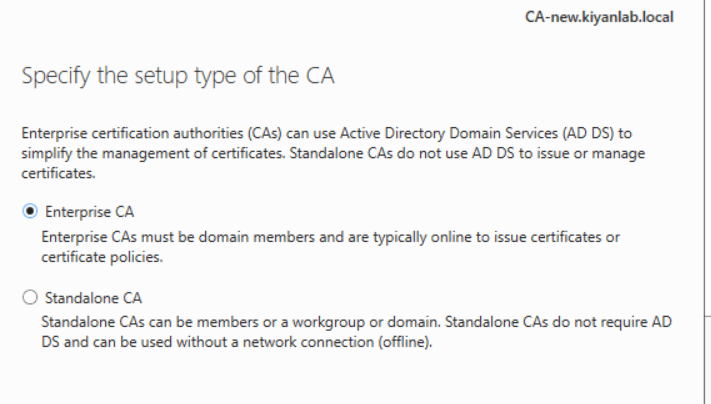The image size is (711, 404).
Task: Click the words "certificate policies"
Action: click(x=102, y=255)
